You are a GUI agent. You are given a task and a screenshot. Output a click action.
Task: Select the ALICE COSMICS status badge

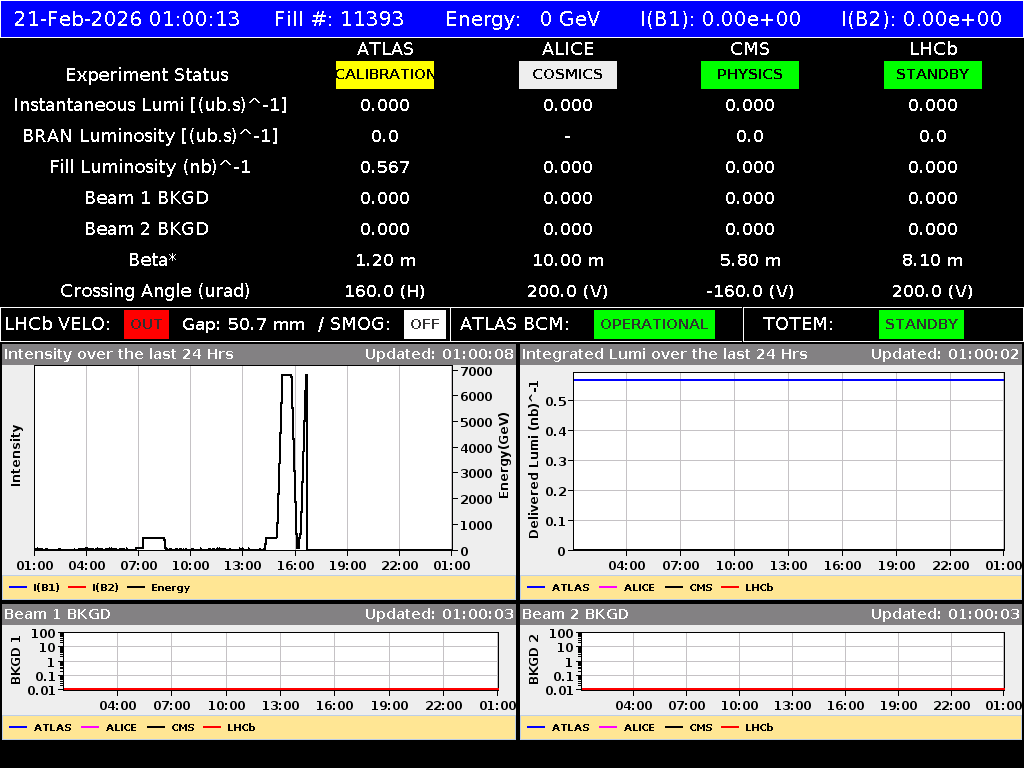(567, 74)
